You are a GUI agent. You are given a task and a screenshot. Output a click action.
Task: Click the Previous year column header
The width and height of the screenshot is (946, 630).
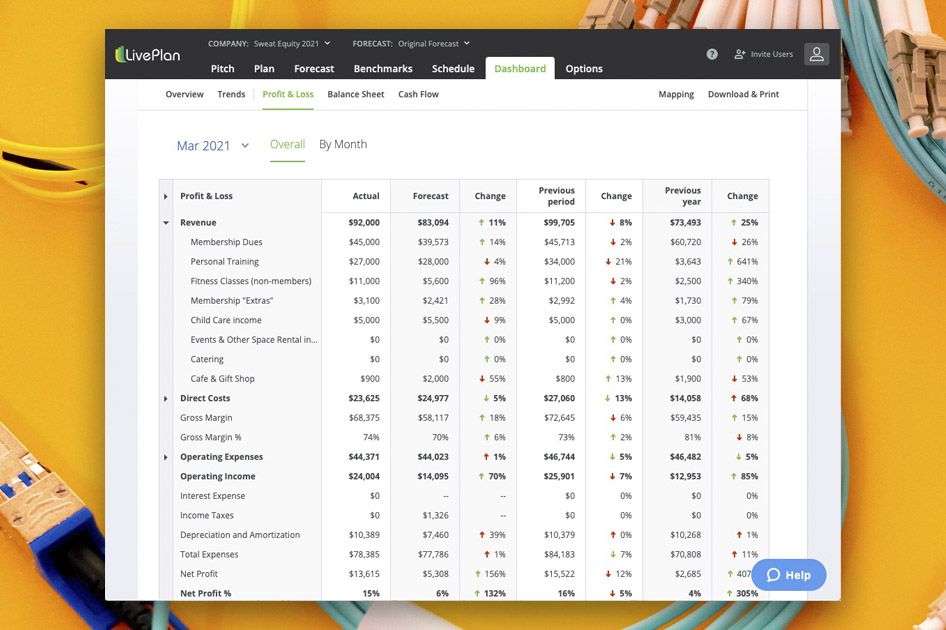[683, 196]
